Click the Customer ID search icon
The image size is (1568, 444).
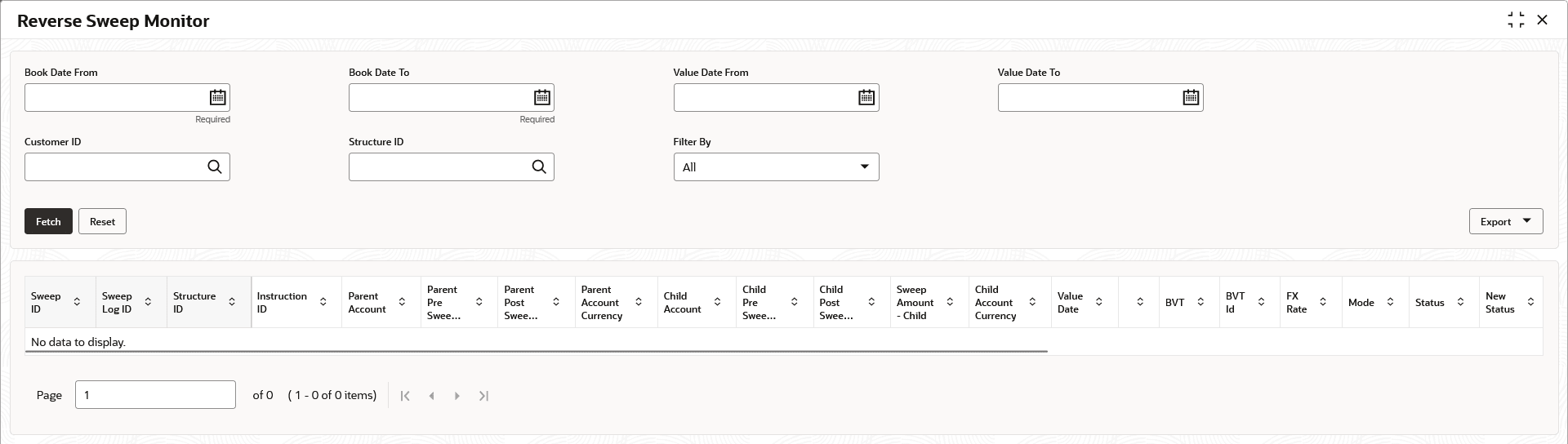(x=215, y=167)
